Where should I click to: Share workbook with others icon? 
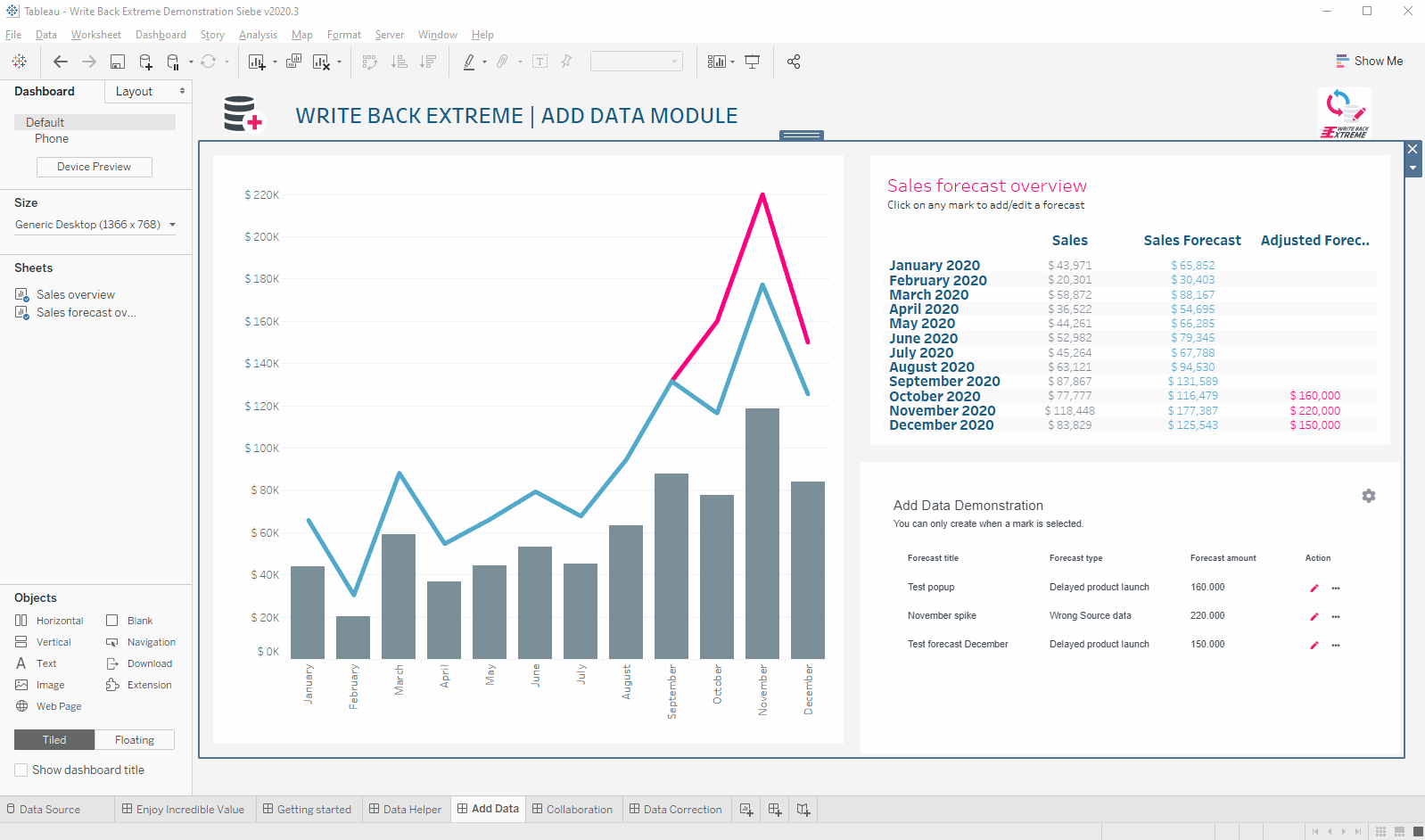794,62
